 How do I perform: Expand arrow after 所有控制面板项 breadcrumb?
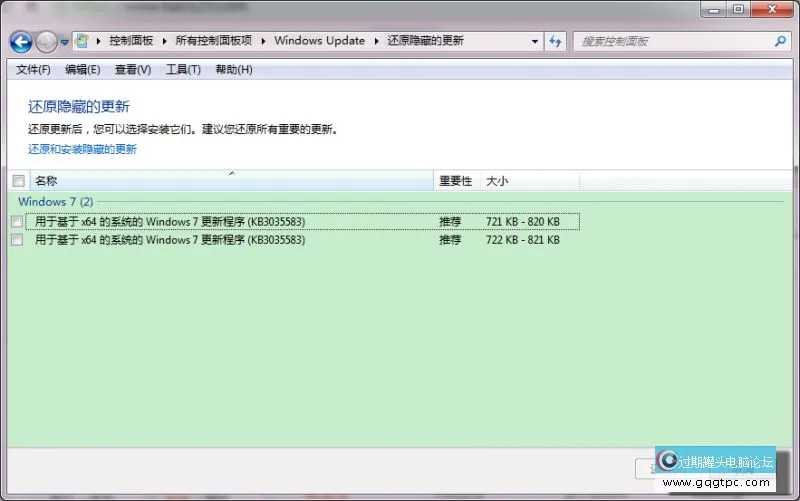point(263,41)
